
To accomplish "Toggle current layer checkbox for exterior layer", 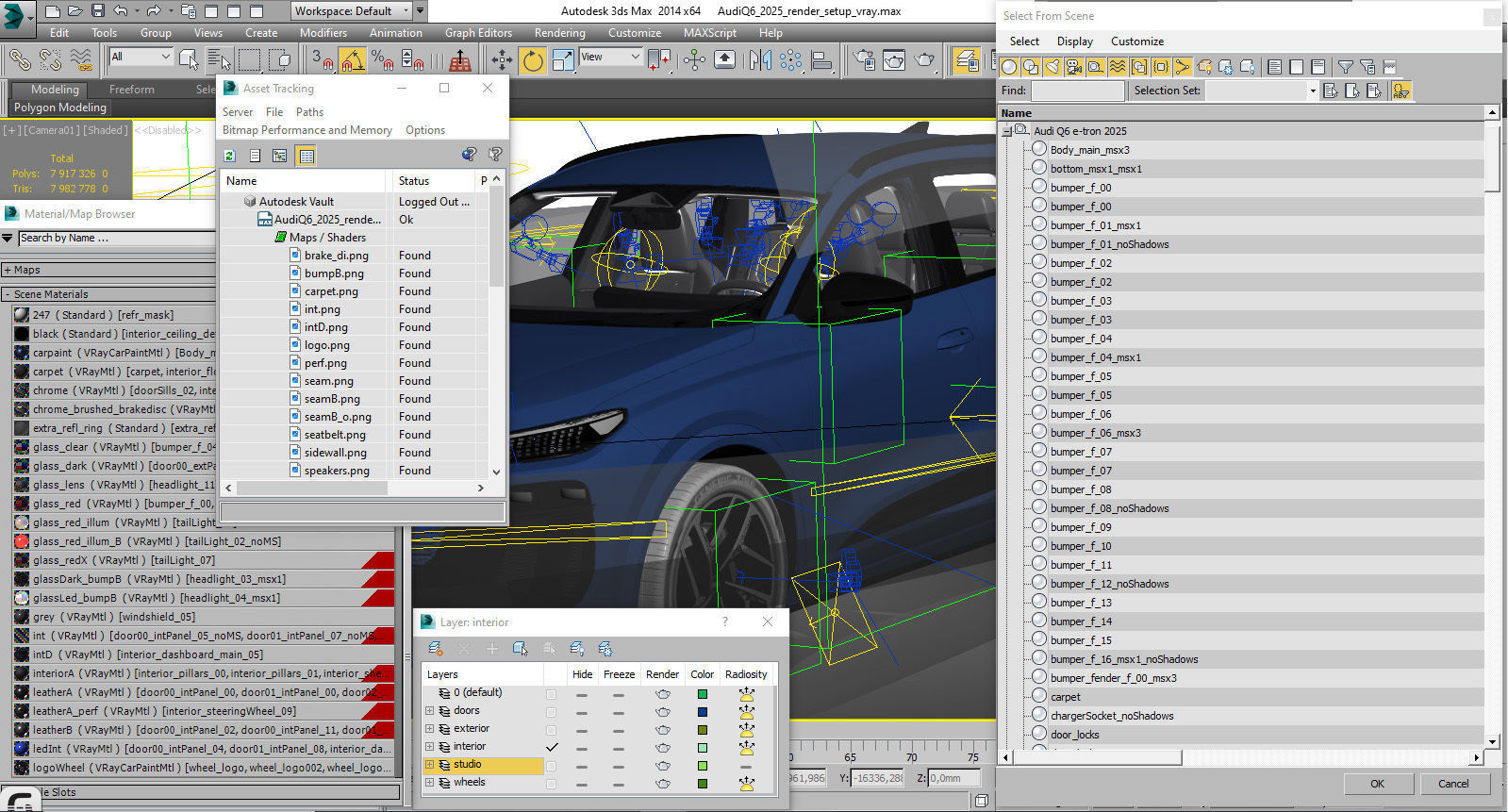I will pyautogui.click(x=552, y=730).
